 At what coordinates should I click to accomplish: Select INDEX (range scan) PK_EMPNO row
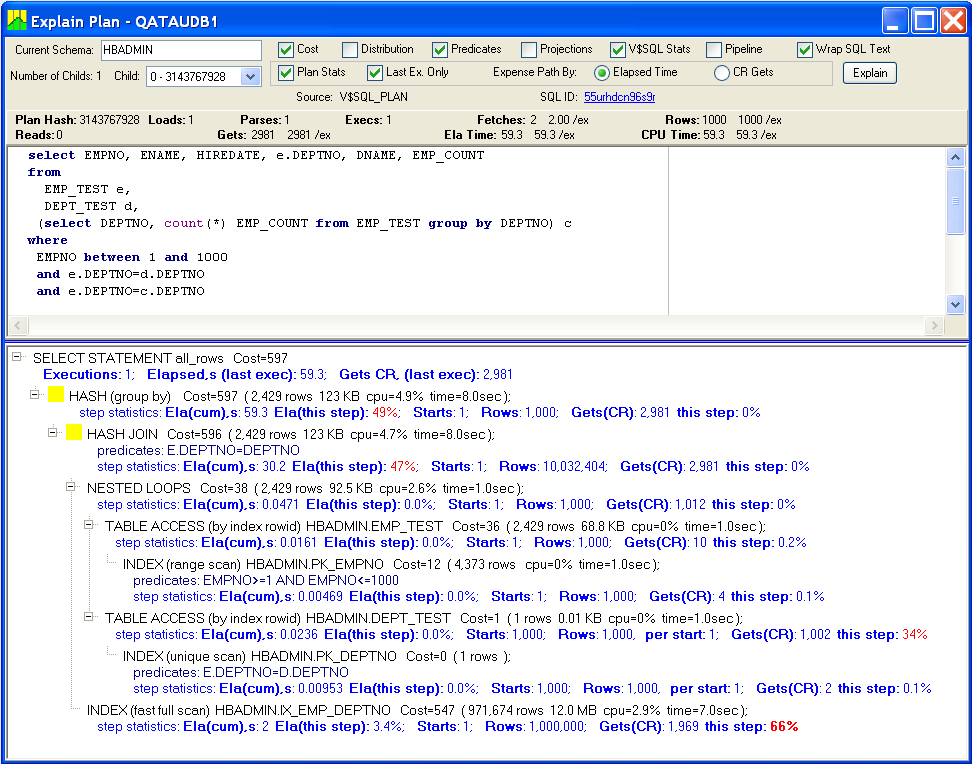[391, 564]
